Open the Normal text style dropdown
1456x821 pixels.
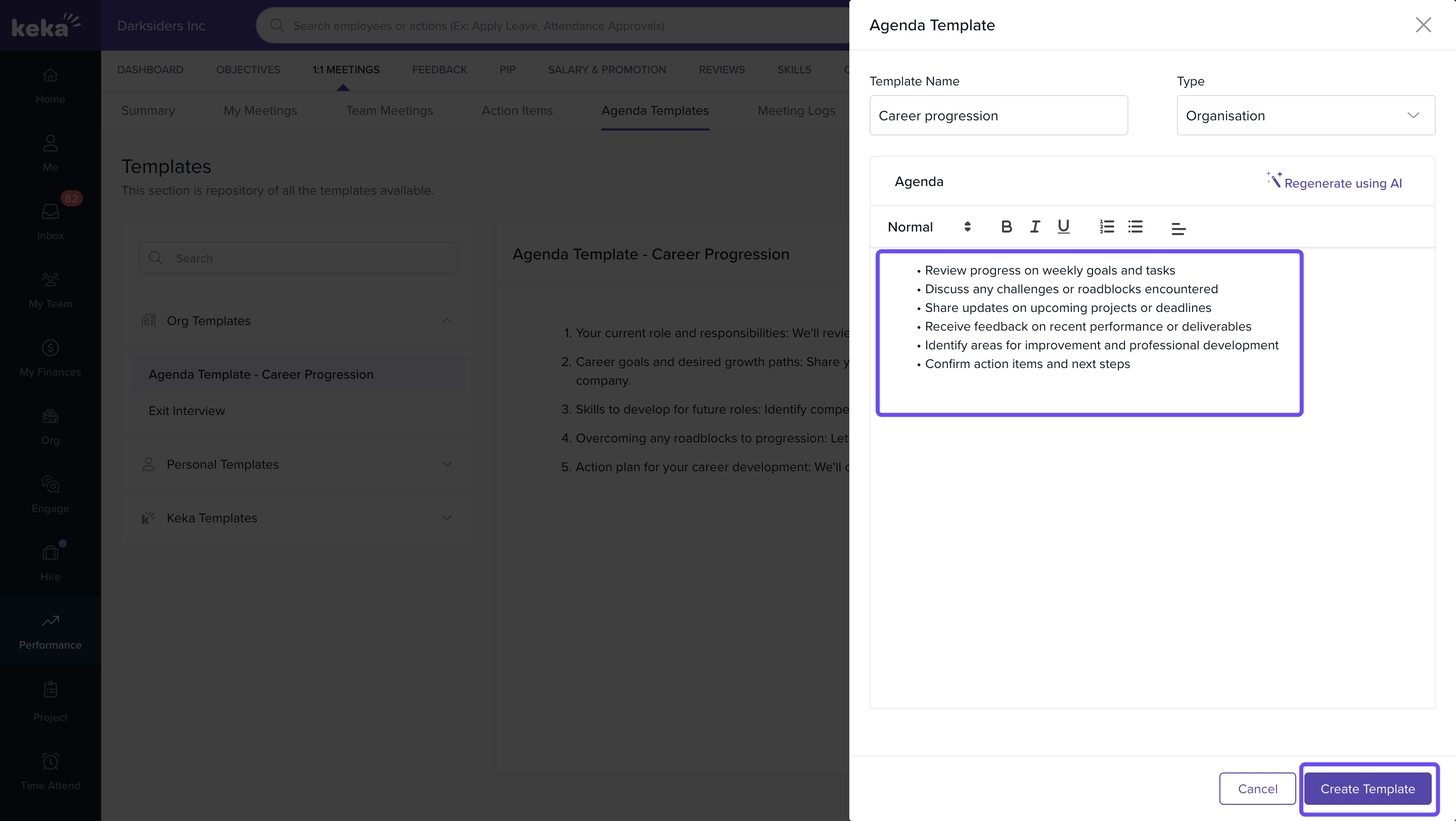[929, 227]
